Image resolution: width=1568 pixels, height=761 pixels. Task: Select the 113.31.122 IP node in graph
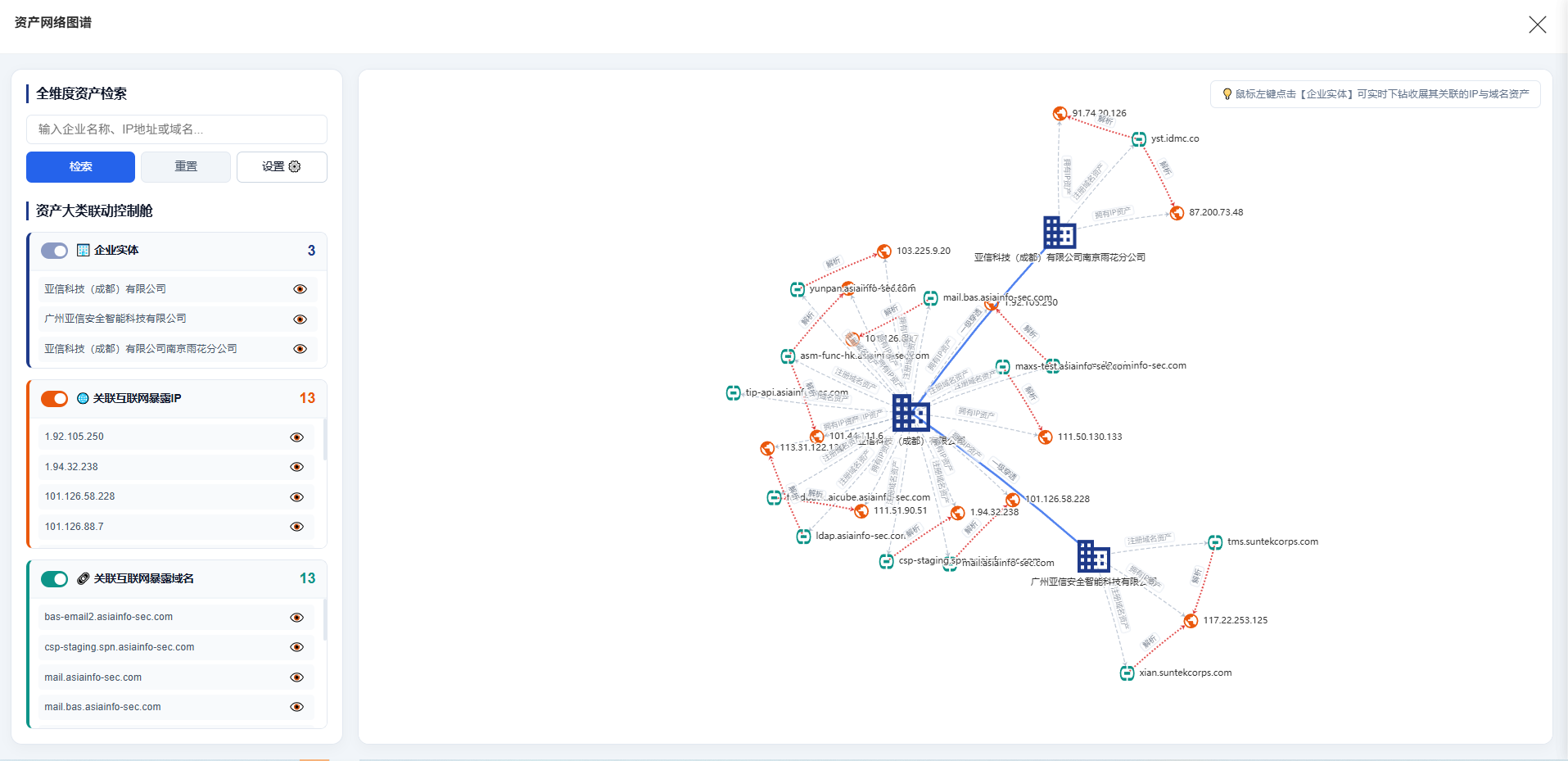point(767,448)
